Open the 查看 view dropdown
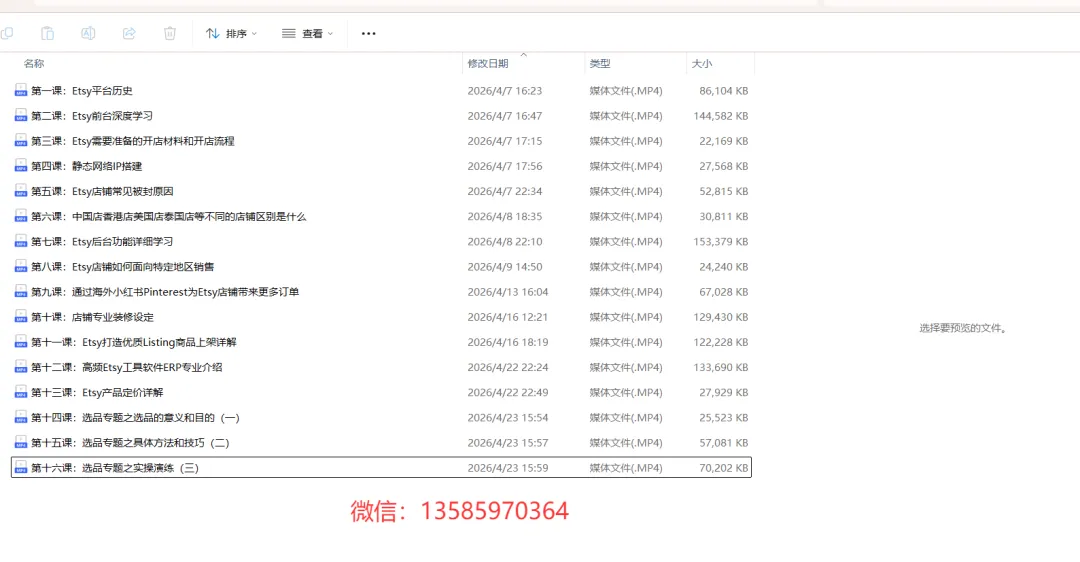 [307, 33]
